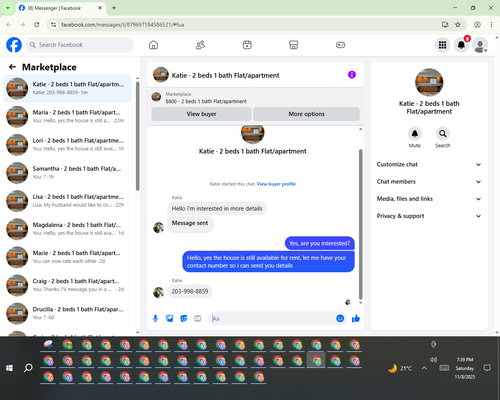Expand the Media, files and links section
Viewport: 500px width, 400px height.
[x=429, y=199]
